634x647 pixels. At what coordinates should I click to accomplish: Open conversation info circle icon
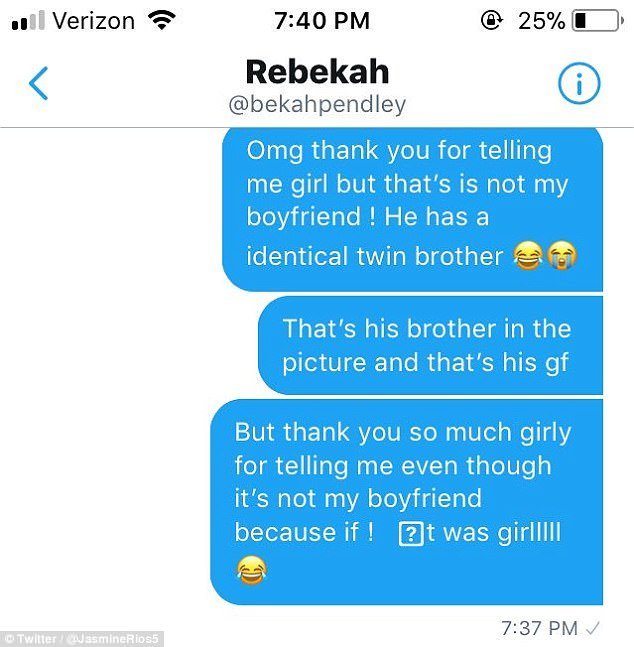click(579, 83)
